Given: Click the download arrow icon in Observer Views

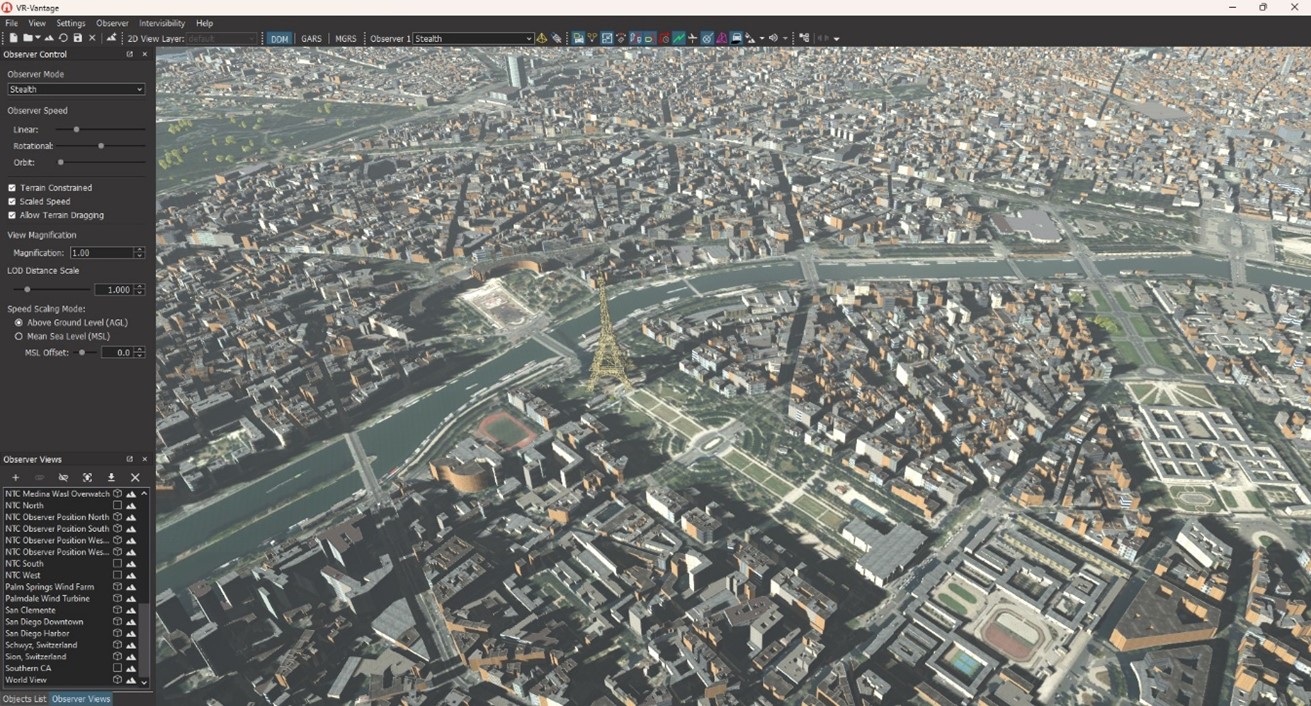Looking at the screenshot, I should (111, 478).
